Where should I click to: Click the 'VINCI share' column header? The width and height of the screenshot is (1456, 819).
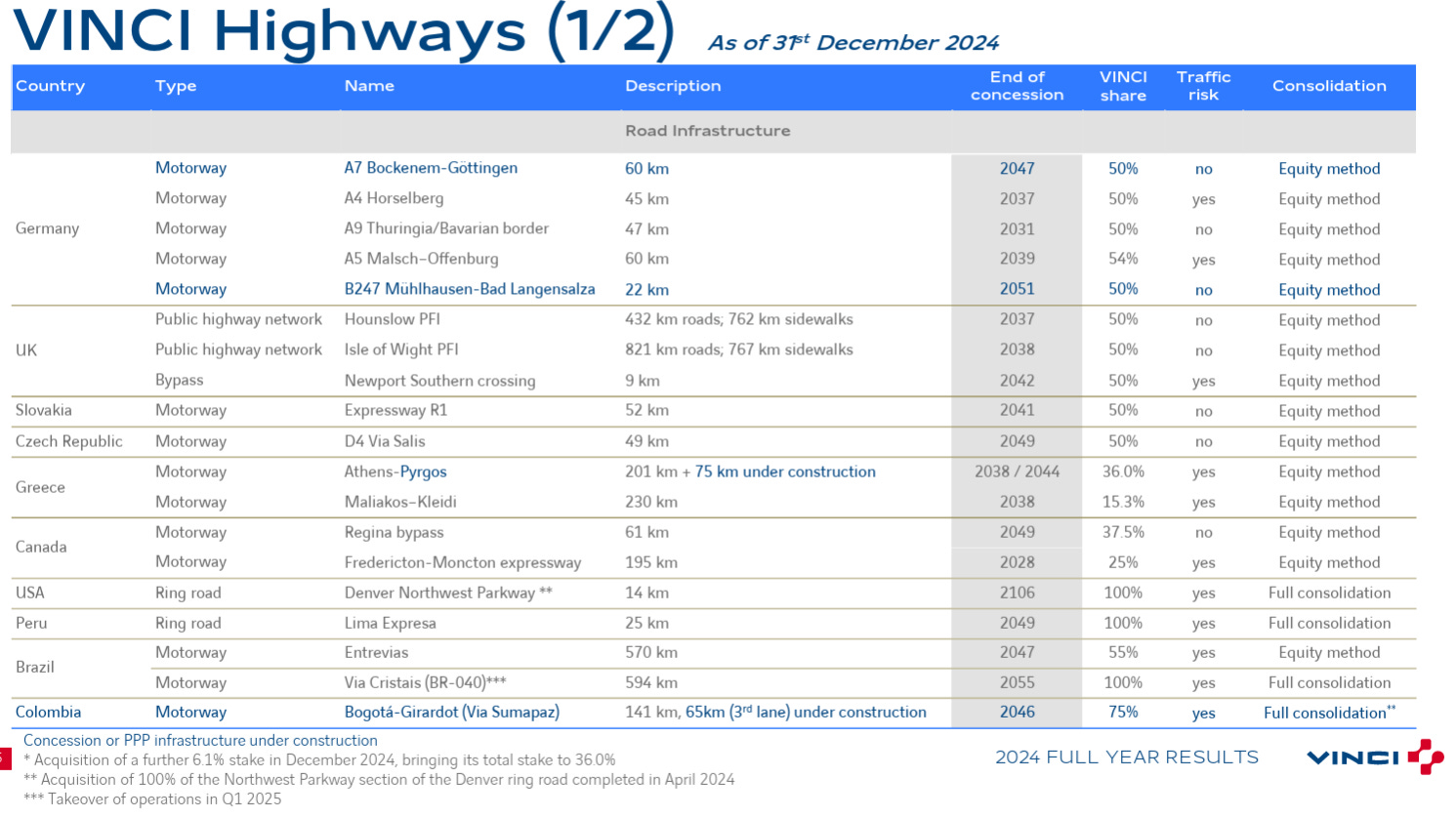(x=1123, y=86)
